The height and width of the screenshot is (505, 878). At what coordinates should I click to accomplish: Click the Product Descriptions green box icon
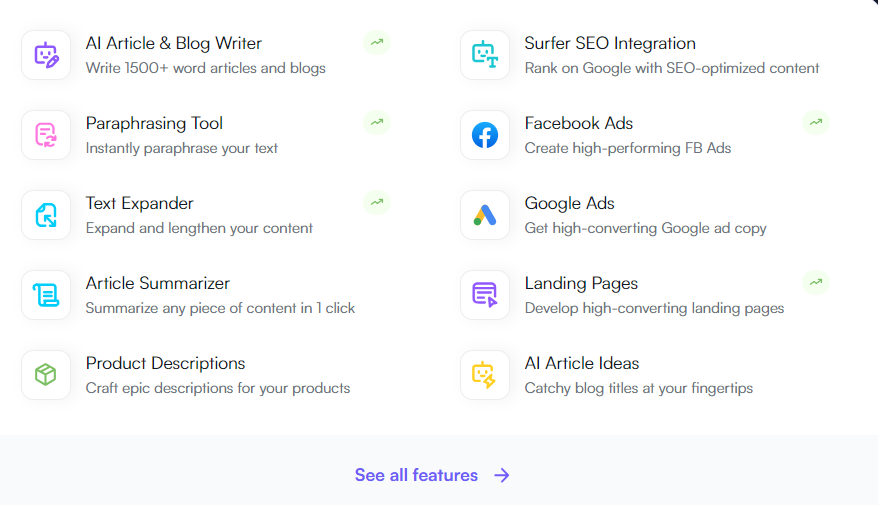click(46, 375)
